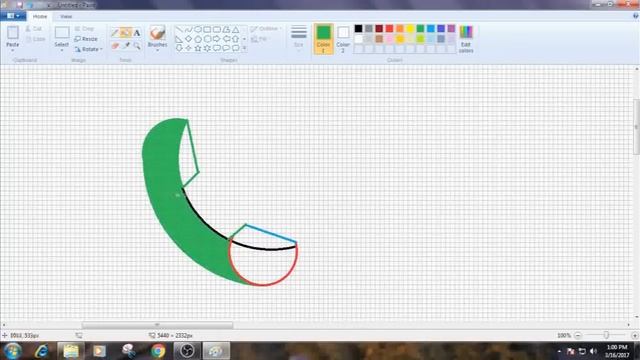Click the horizontal scrollbar thumb
The width and height of the screenshot is (640, 360).
click(x=157, y=325)
